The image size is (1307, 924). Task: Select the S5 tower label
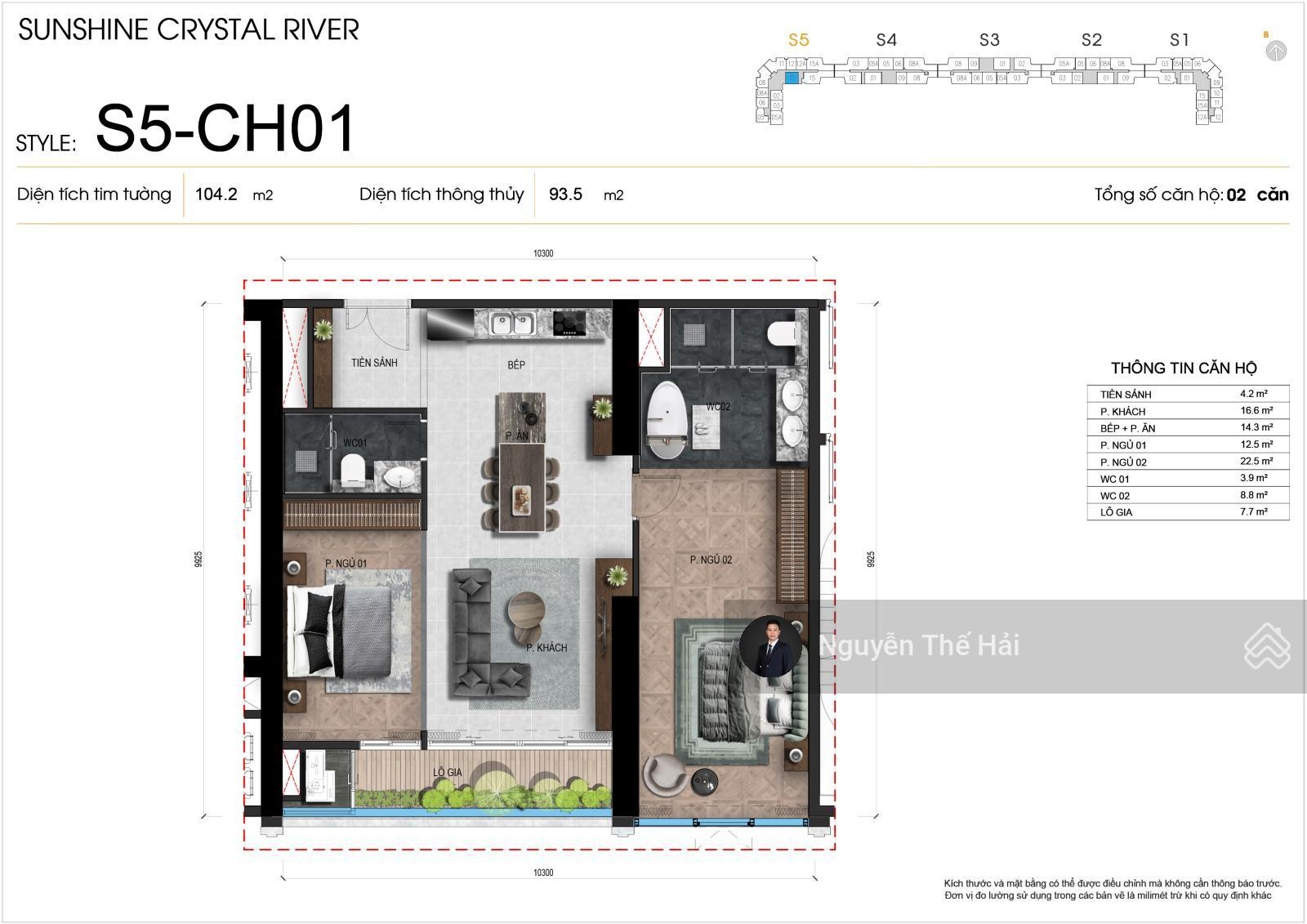coord(798,40)
